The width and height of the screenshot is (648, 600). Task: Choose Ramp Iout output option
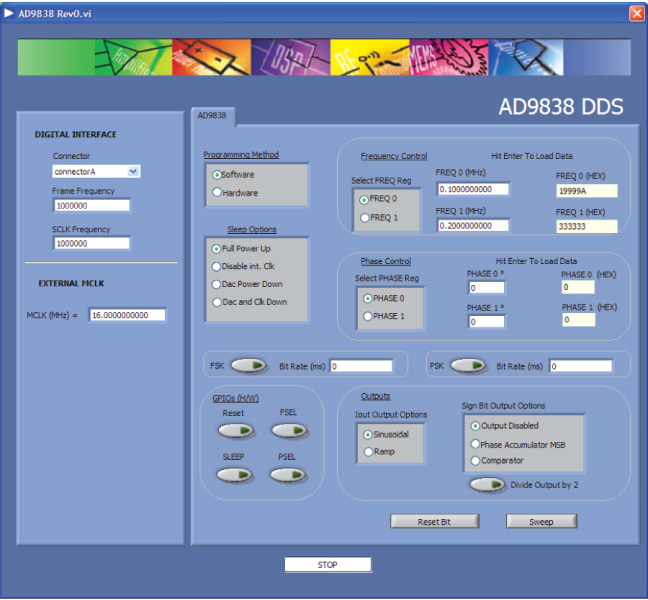[368, 452]
